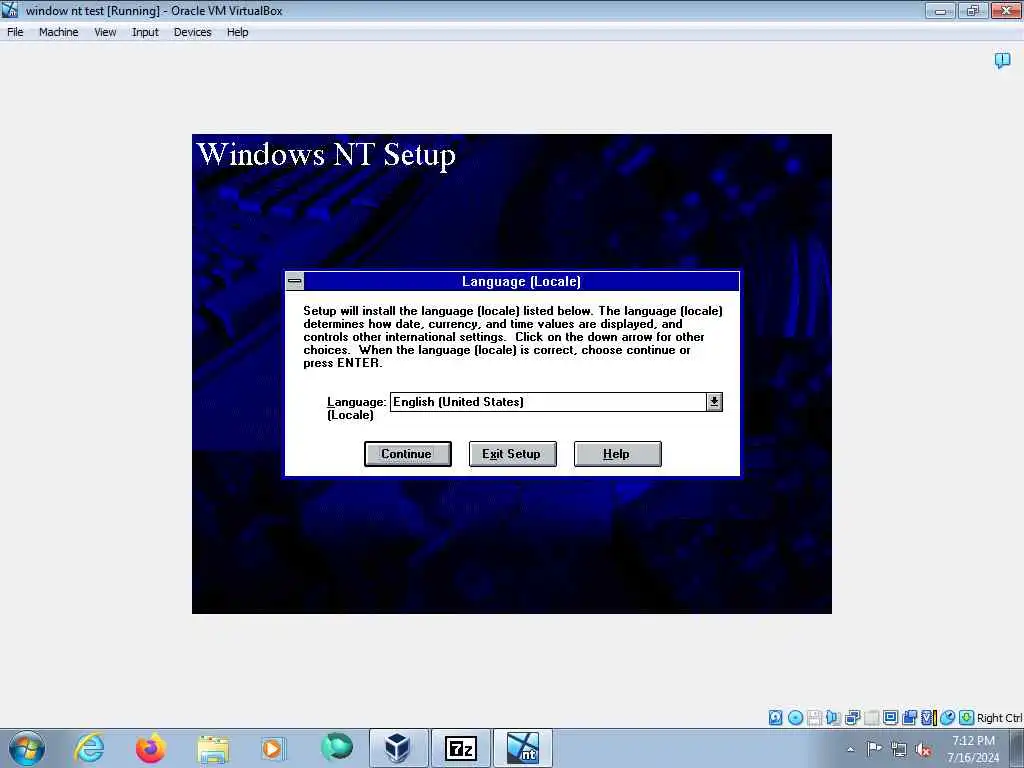1024x768 pixels.
Task: Click the muted volume tray icon
Action: pos(923,749)
